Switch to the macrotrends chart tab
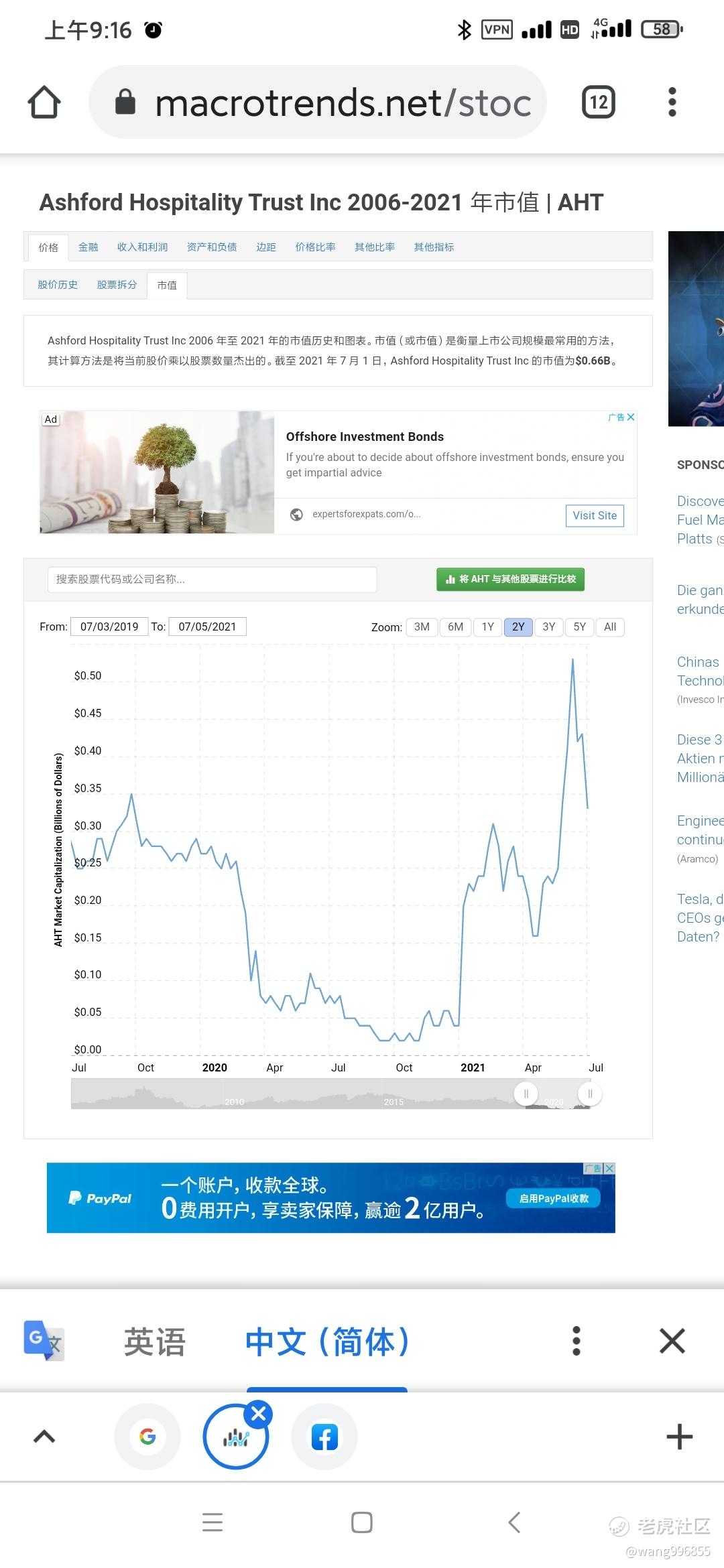Image resolution: width=724 pixels, height=1568 pixels. pyautogui.click(x=236, y=1437)
